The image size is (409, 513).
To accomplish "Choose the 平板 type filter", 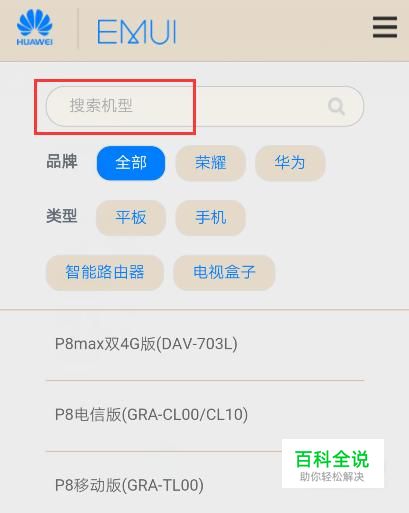I will pos(131,218).
